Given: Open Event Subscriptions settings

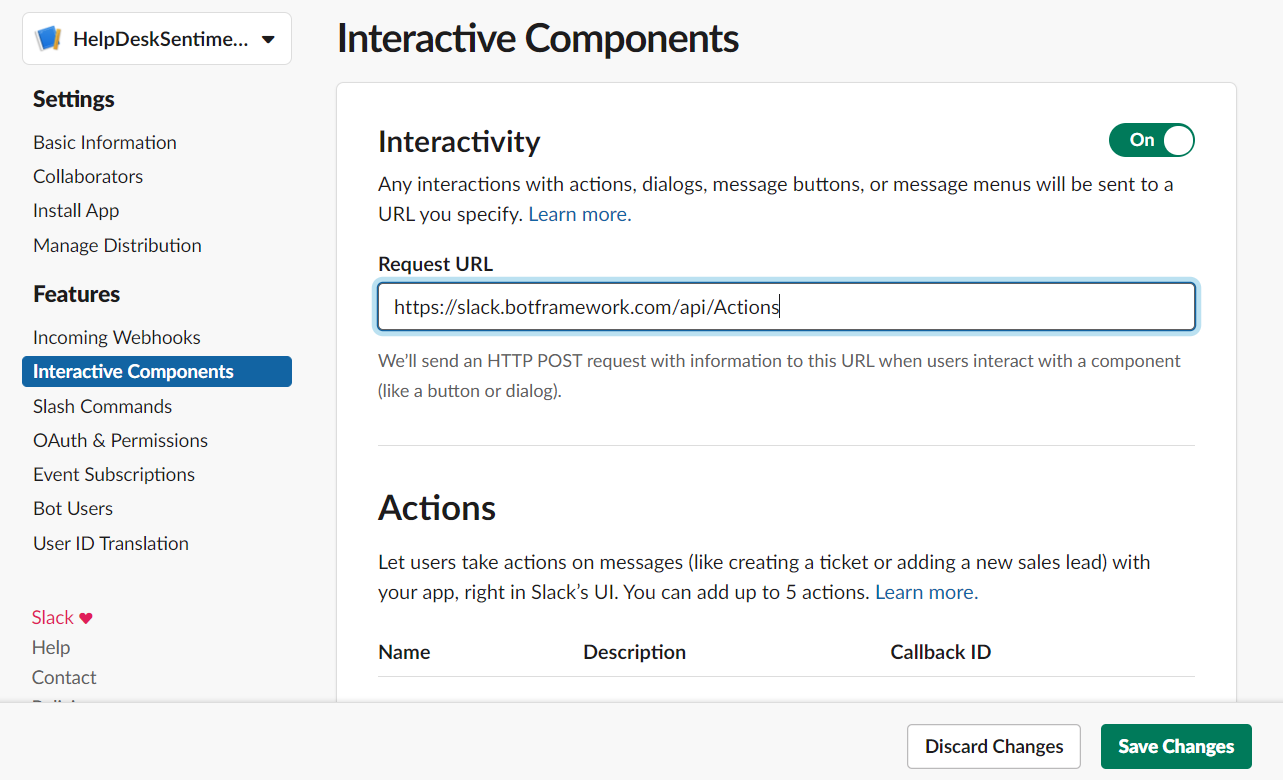Looking at the screenshot, I should click(114, 474).
